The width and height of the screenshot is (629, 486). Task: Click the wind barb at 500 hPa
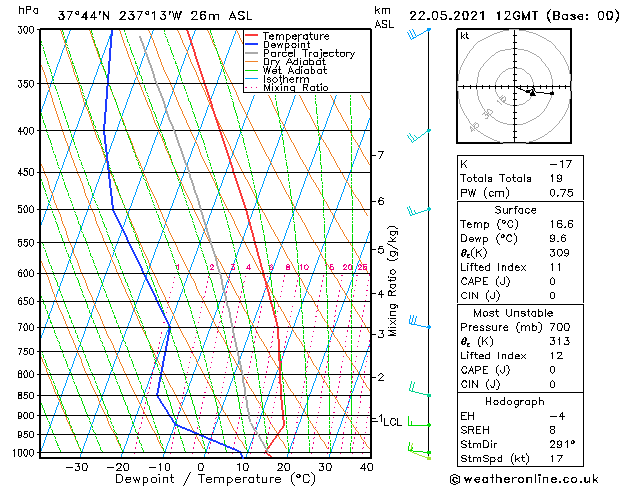click(x=418, y=211)
